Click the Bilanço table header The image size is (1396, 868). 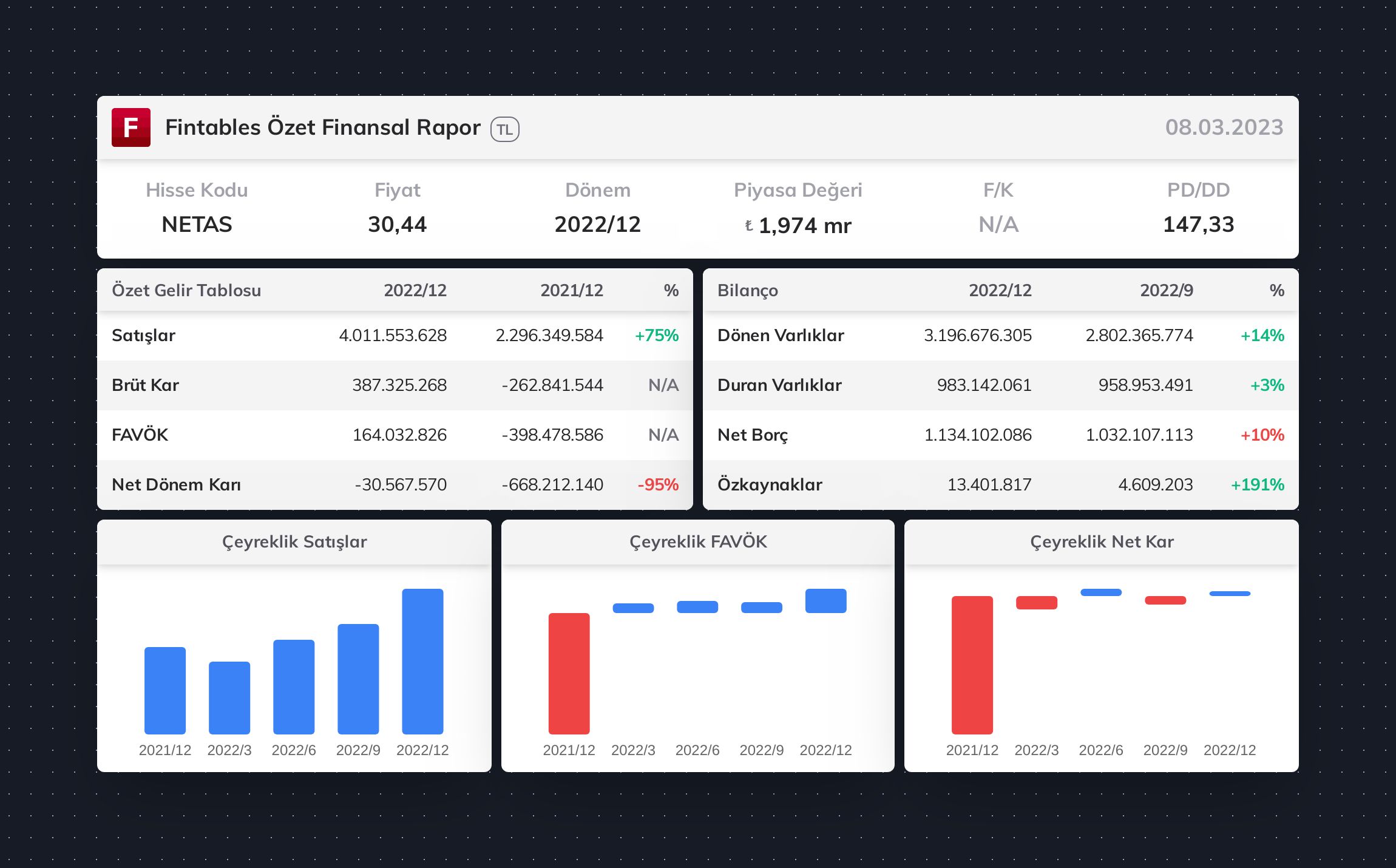[747, 290]
